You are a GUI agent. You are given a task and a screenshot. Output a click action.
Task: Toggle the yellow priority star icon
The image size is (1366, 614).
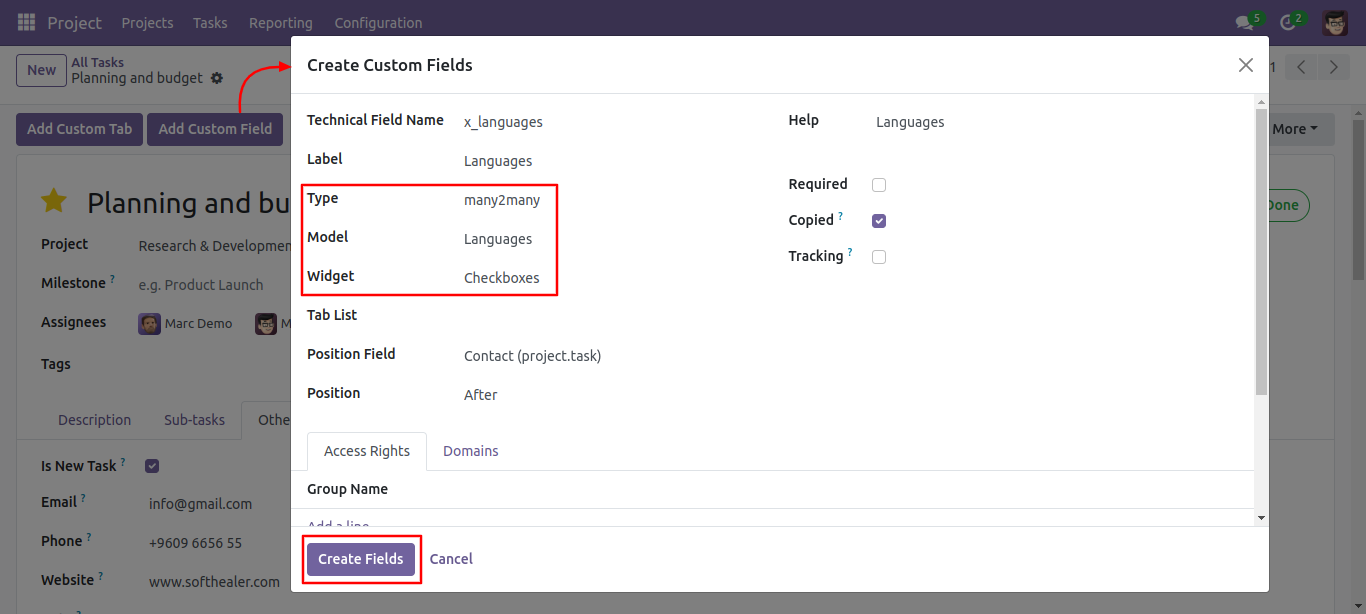point(54,202)
